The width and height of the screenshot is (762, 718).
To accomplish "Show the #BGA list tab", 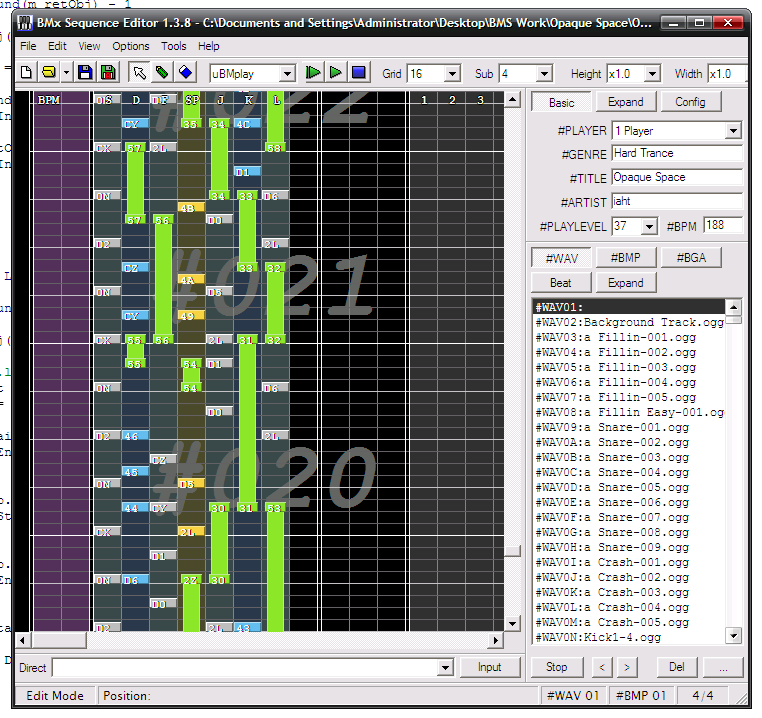I will click(x=691, y=258).
